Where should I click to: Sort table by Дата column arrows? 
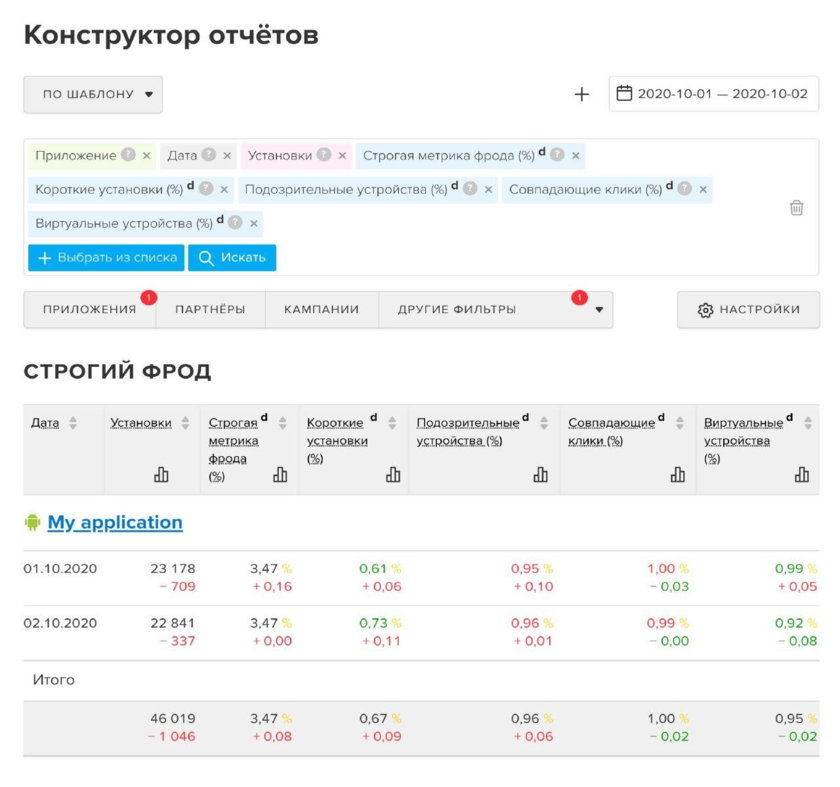[x=73, y=423]
